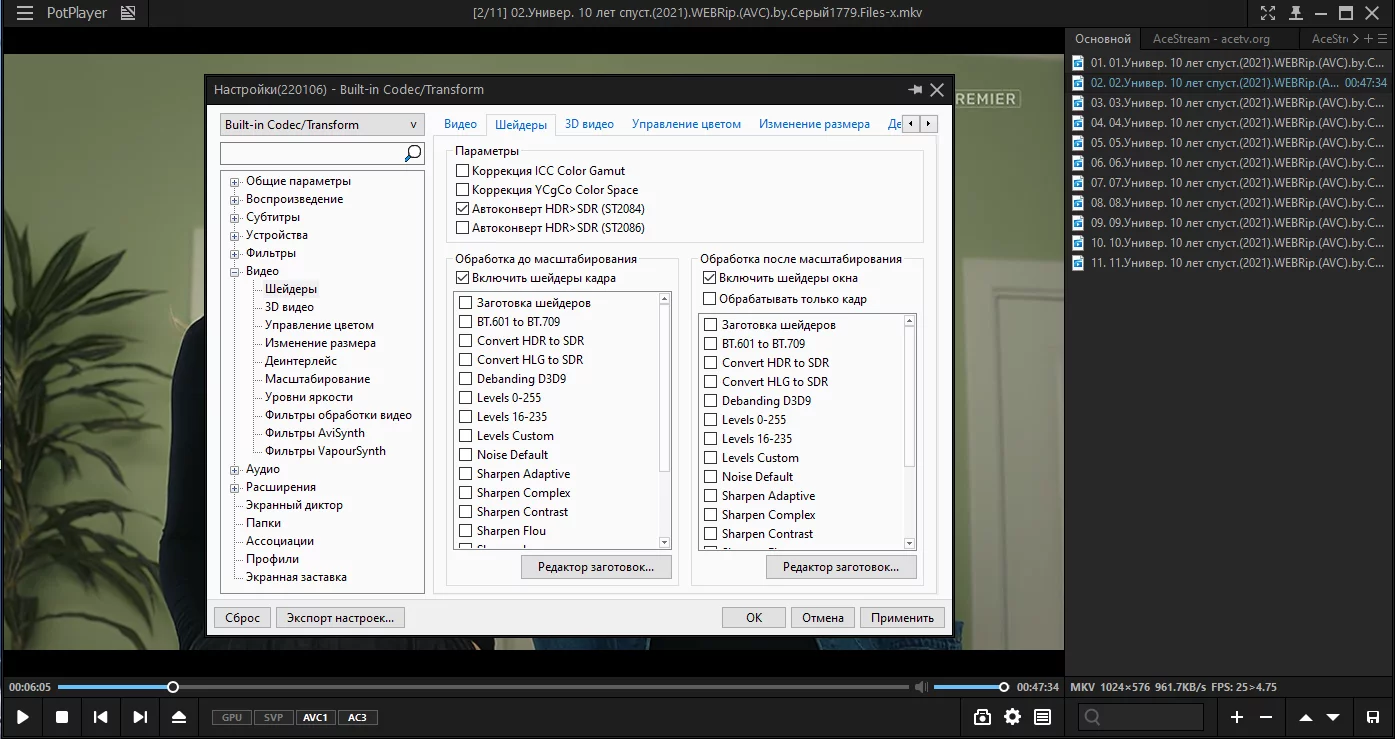The height and width of the screenshot is (739, 1395).
Task: Move playlist item down arrow
Action: click(1333, 717)
